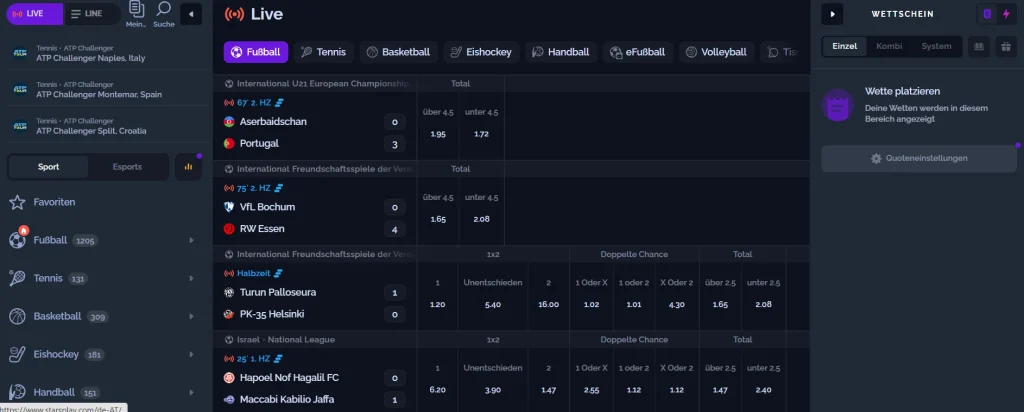This screenshot has width=1024, height=412.
Task: Select Tennis filter in Live bar
Action: 323,52
